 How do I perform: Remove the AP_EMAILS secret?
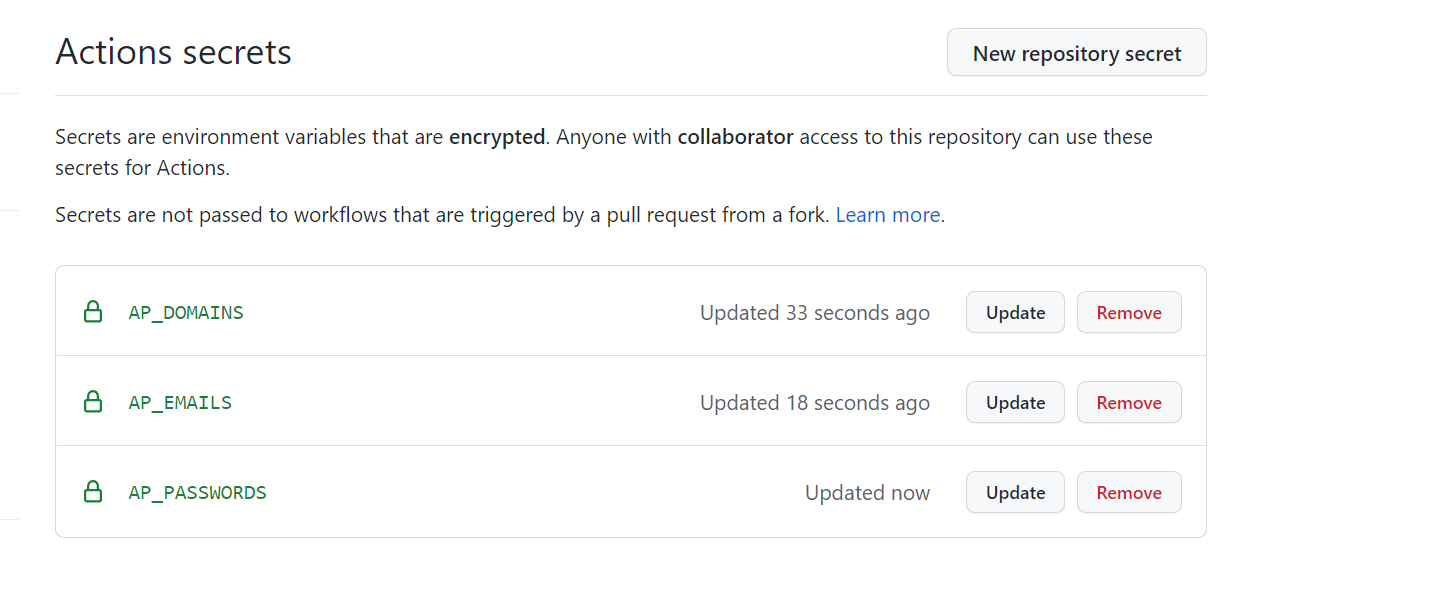(1129, 402)
